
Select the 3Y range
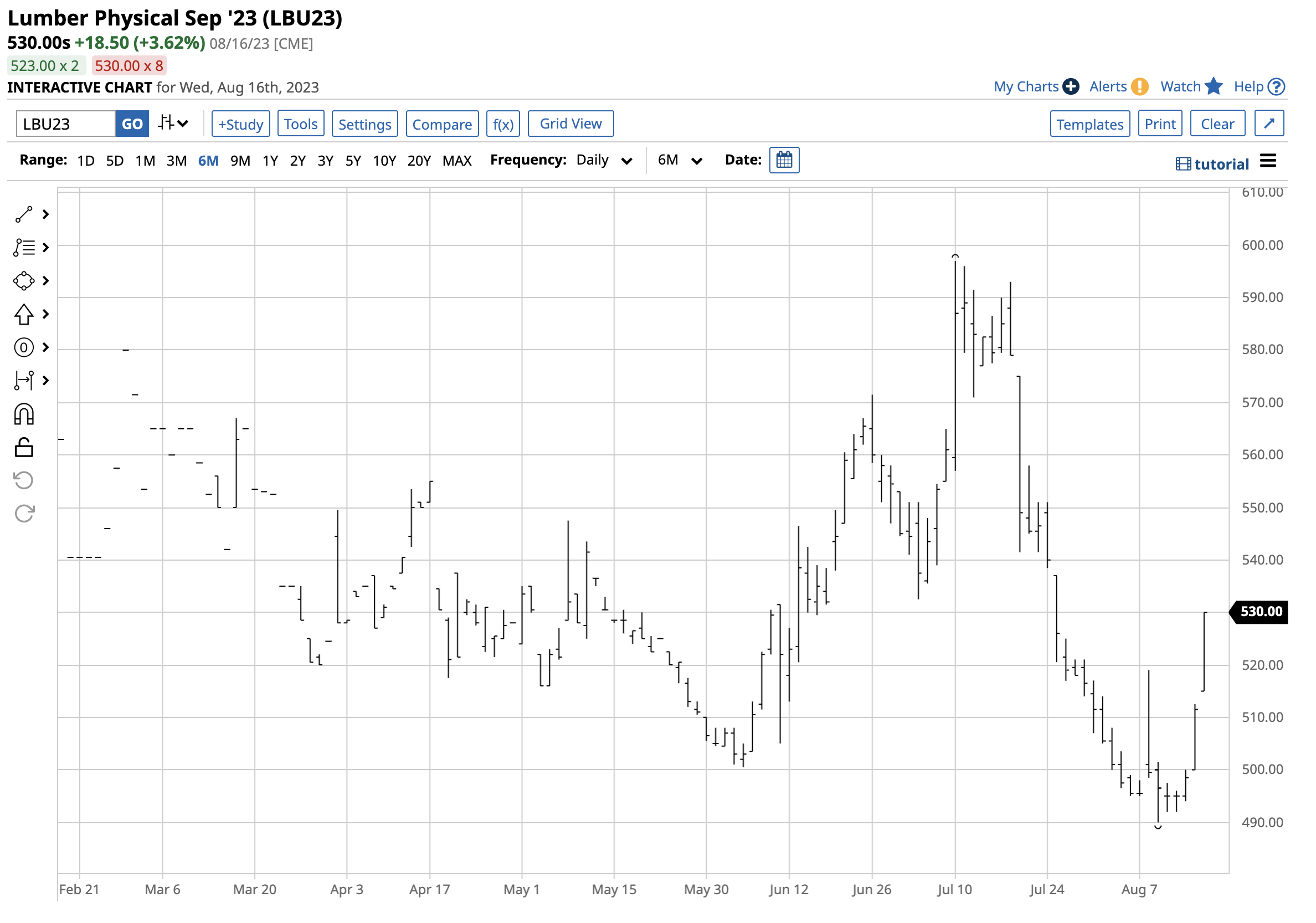[x=326, y=161]
